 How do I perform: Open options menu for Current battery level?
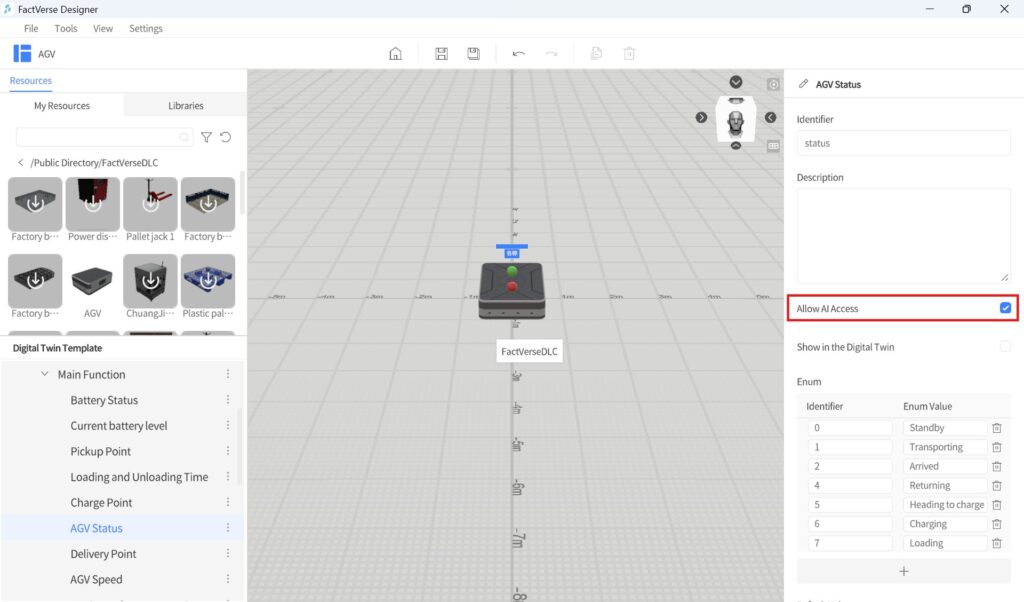click(x=228, y=425)
